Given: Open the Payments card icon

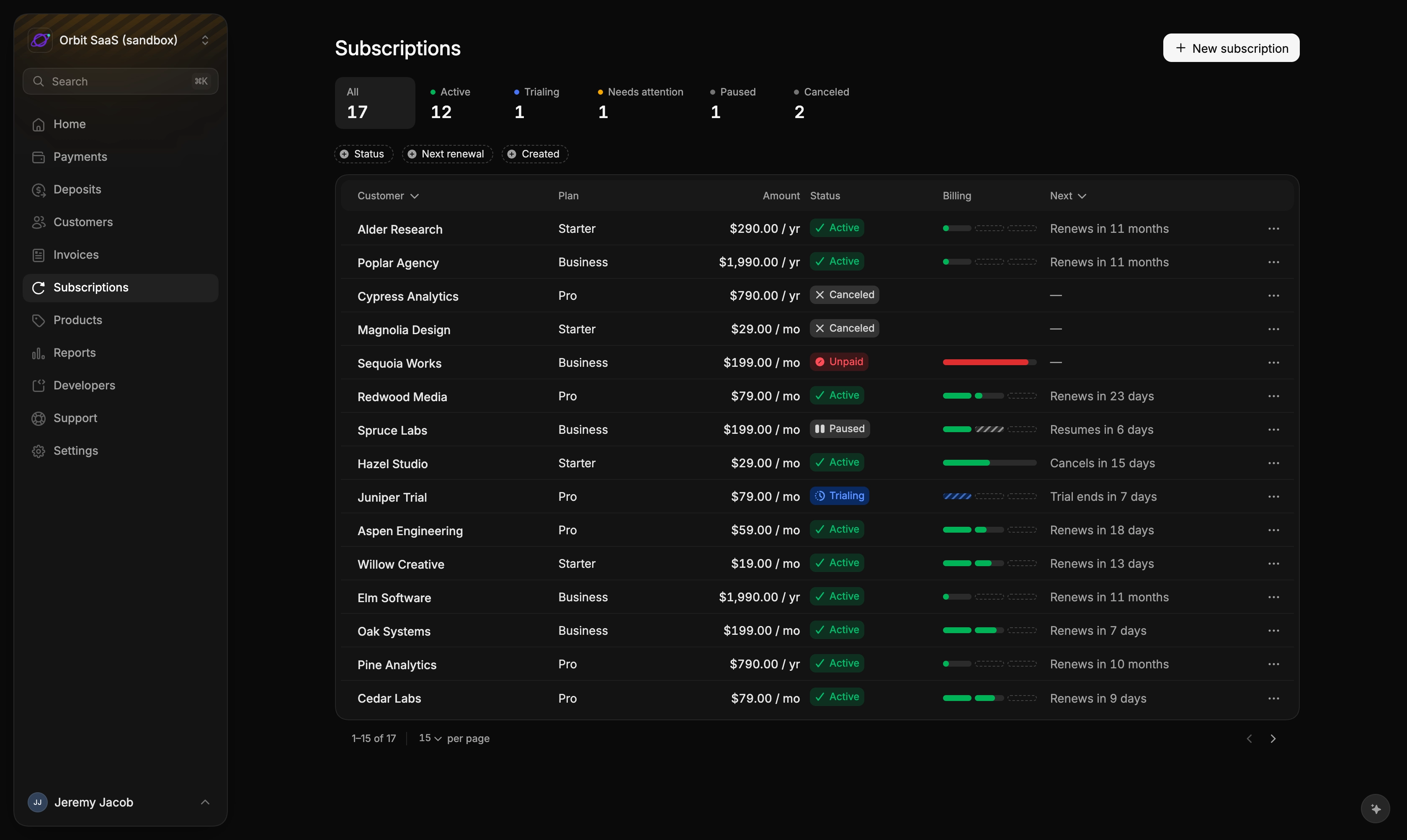Looking at the screenshot, I should [x=39, y=157].
